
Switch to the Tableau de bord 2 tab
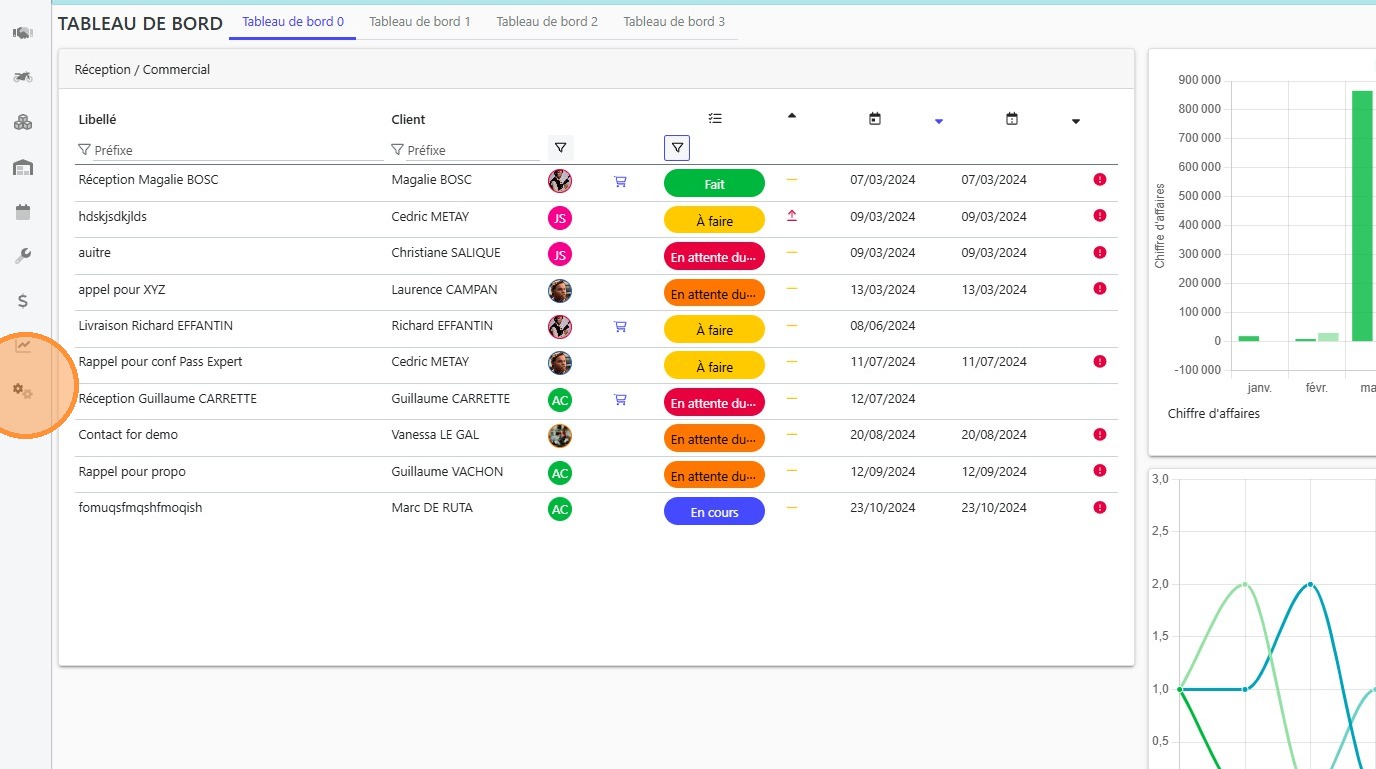[x=547, y=21]
